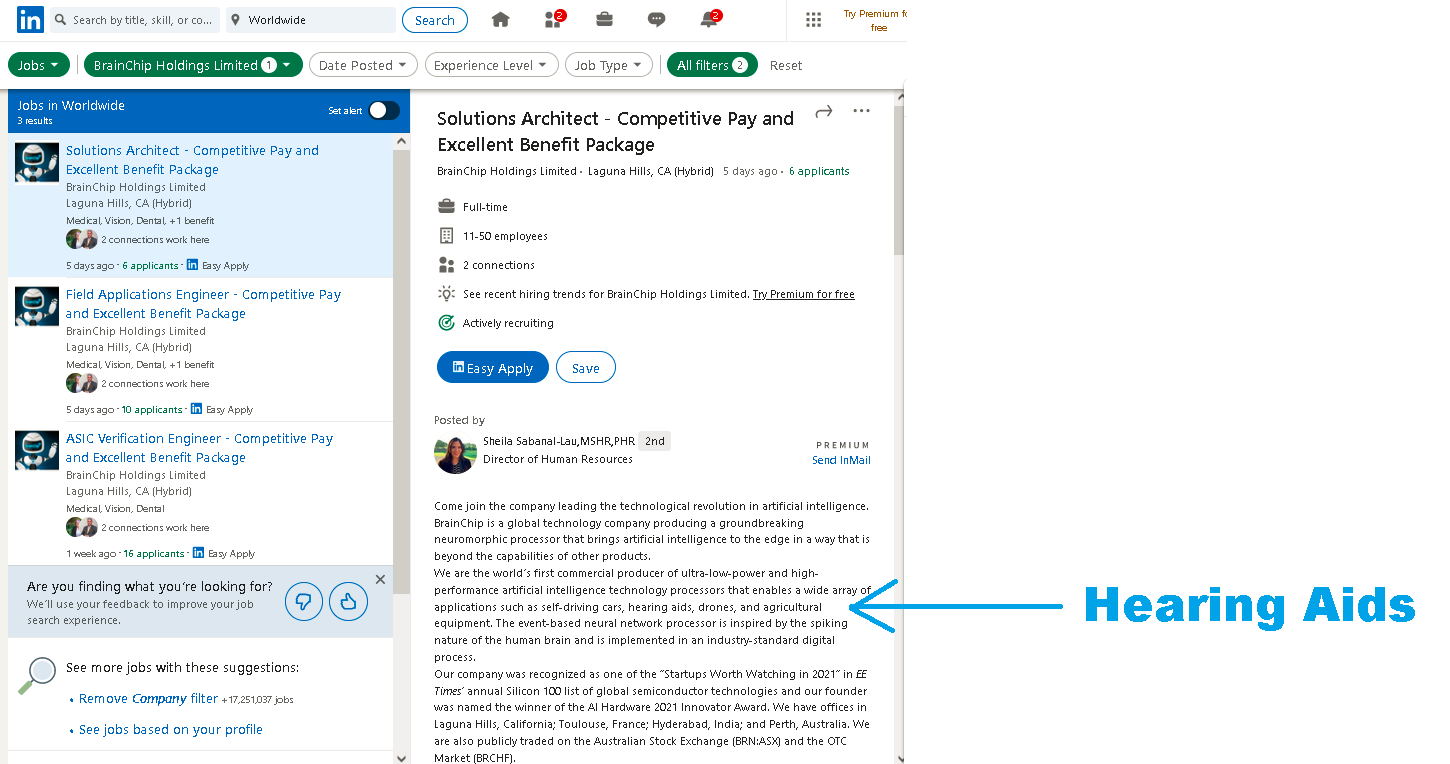
Task: Open Messaging chat bubble icon
Action: [x=657, y=20]
